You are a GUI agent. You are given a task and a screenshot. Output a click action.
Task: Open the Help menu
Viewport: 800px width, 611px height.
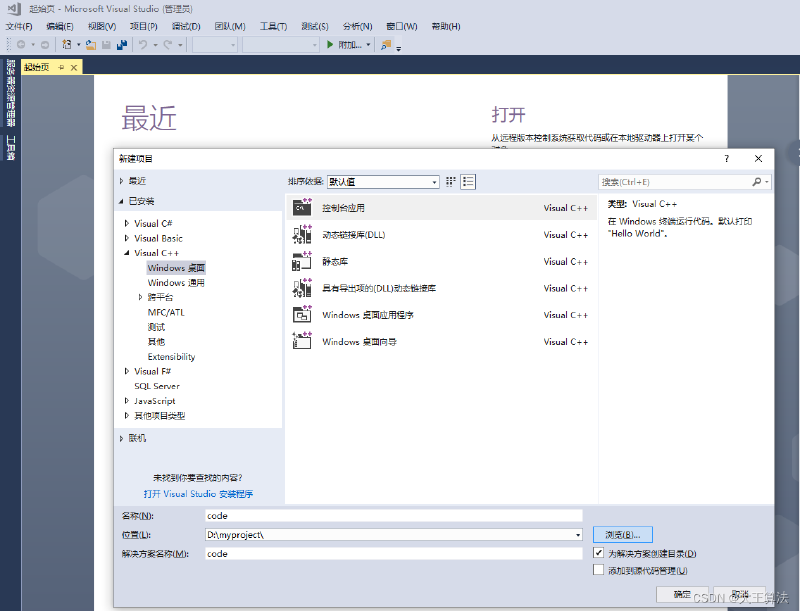pyautogui.click(x=446, y=27)
